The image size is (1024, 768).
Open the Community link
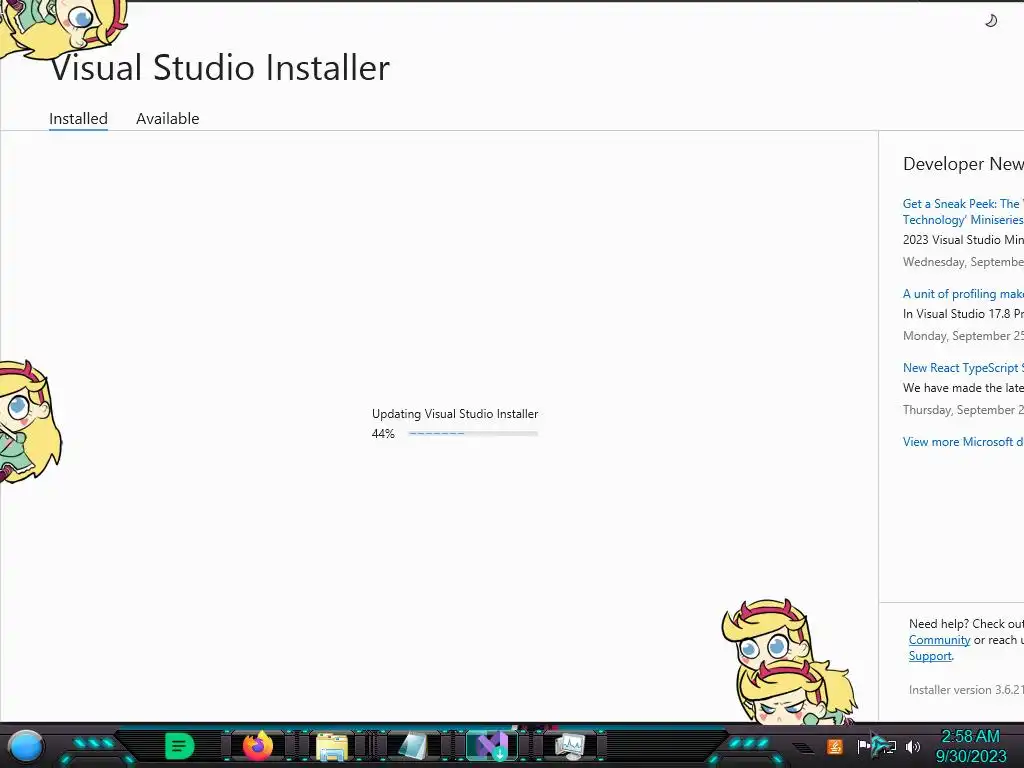[939, 640]
